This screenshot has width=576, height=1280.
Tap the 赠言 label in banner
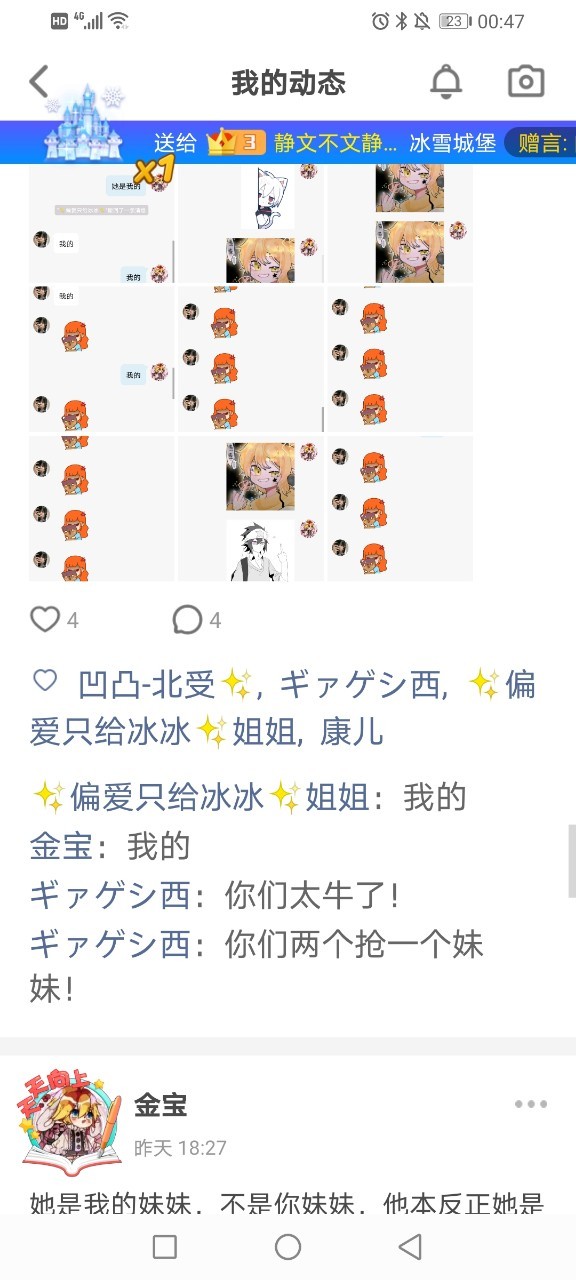point(541,142)
